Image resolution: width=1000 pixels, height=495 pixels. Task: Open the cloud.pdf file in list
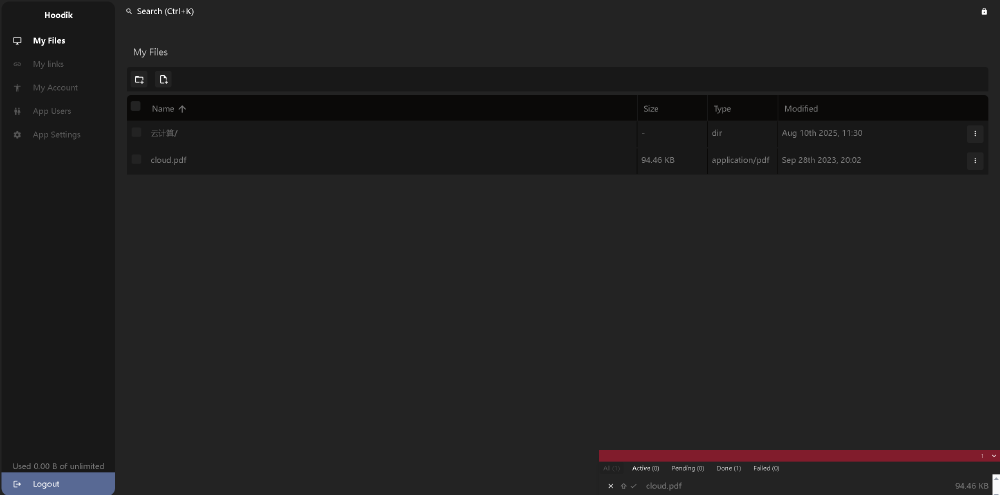pos(168,160)
